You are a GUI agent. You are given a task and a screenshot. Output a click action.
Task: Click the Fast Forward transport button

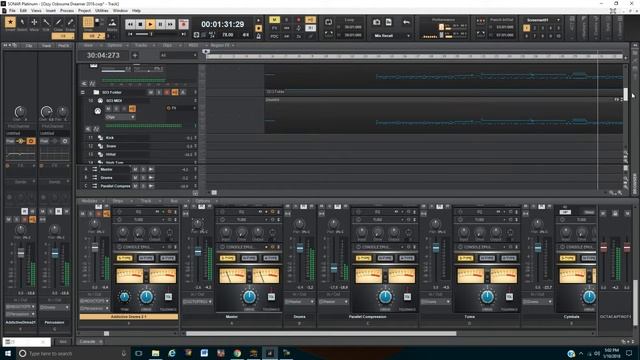tap(170, 24)
